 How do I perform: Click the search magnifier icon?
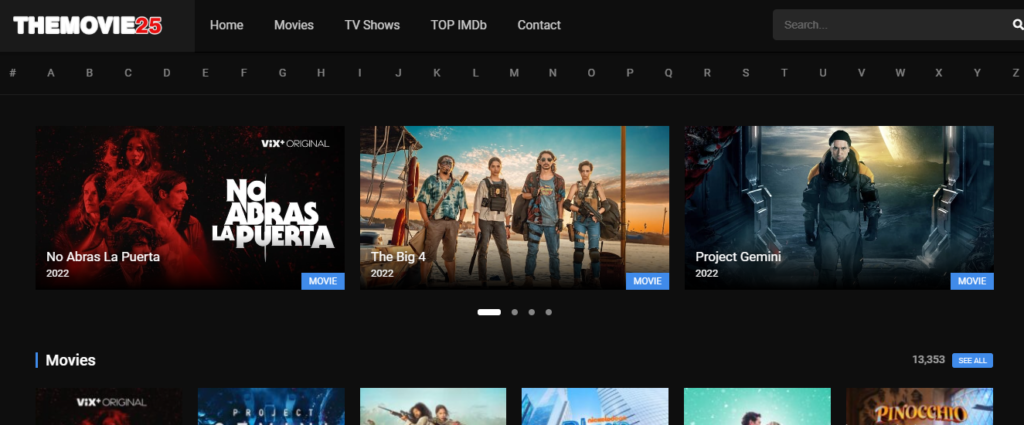pos(1017,25)
